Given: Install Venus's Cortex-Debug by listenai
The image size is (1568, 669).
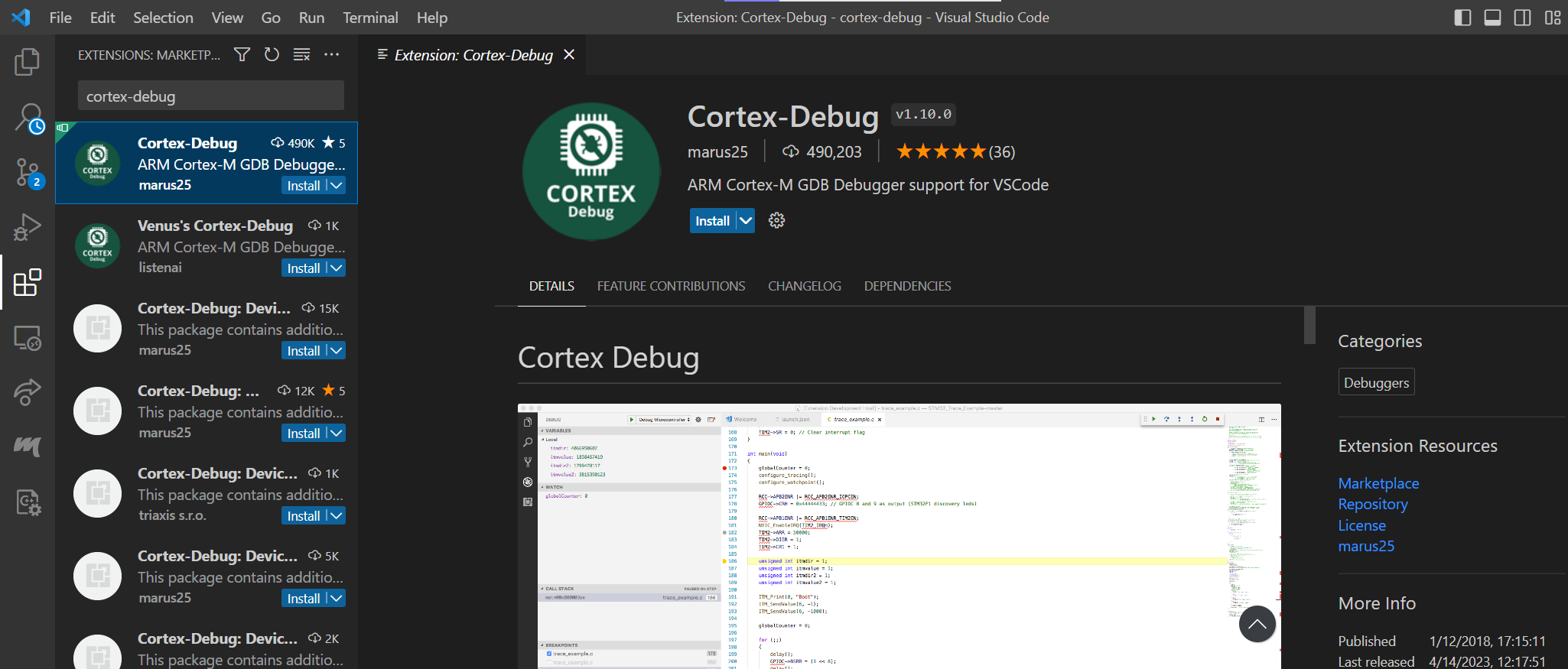Looking at the screenshot, I should tap(304, 268).
